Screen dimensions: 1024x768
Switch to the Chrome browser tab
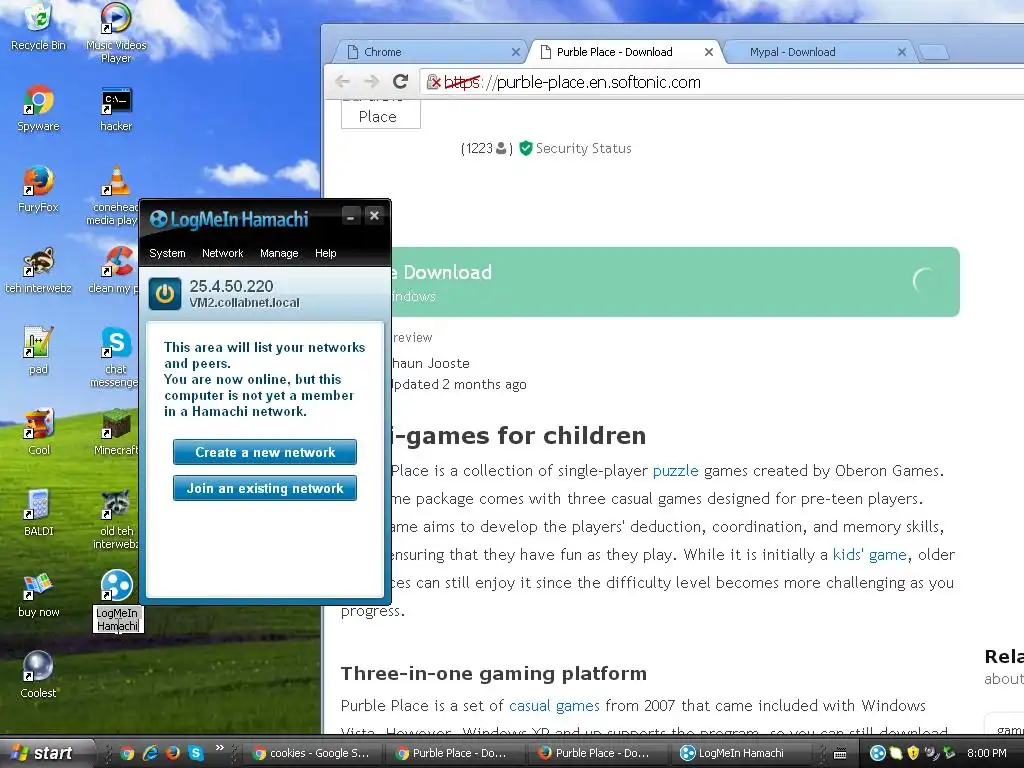428,52
